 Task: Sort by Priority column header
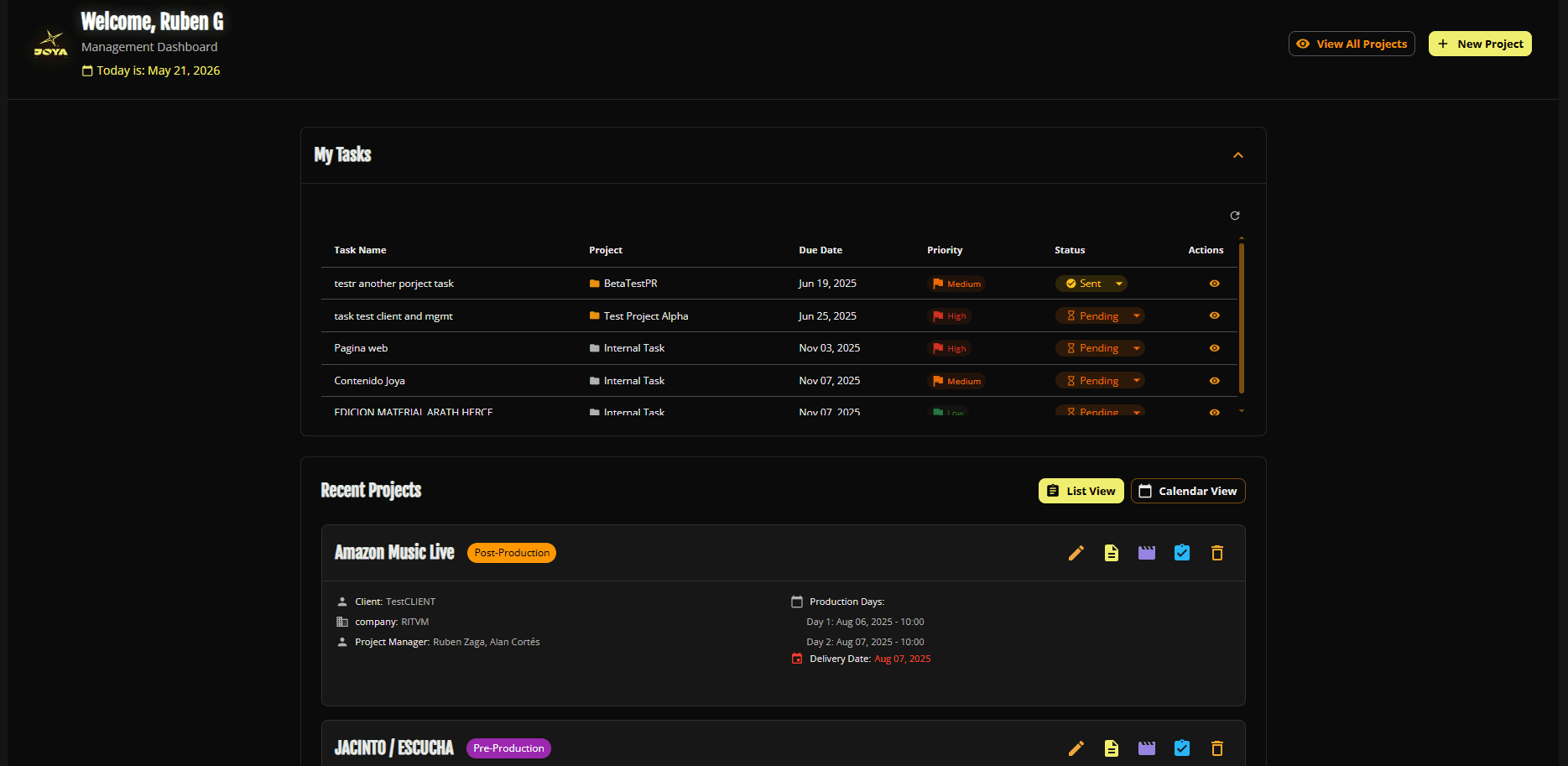945,250
